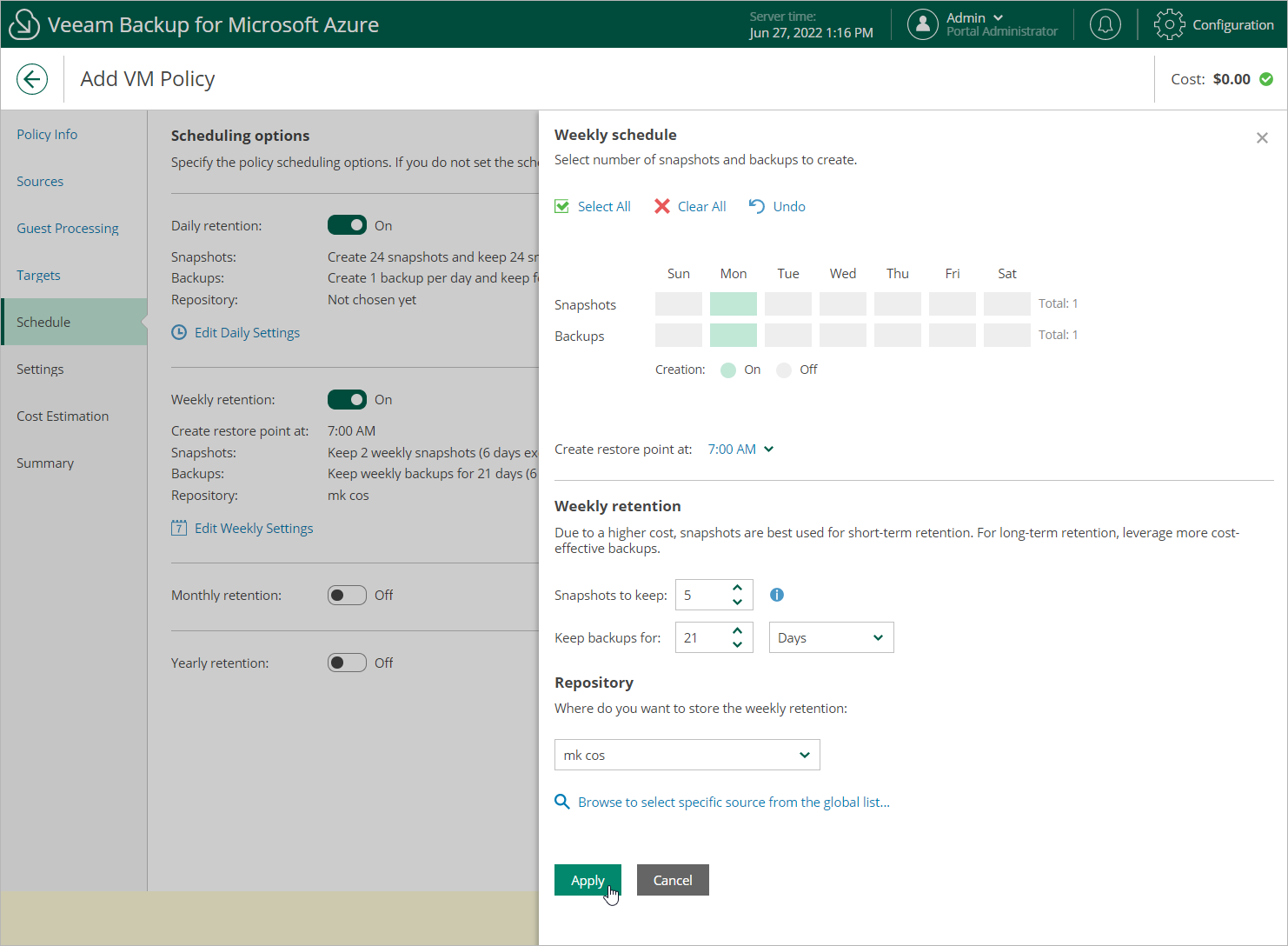Click the server time Jun 27, 2022 text

[811, 33]
